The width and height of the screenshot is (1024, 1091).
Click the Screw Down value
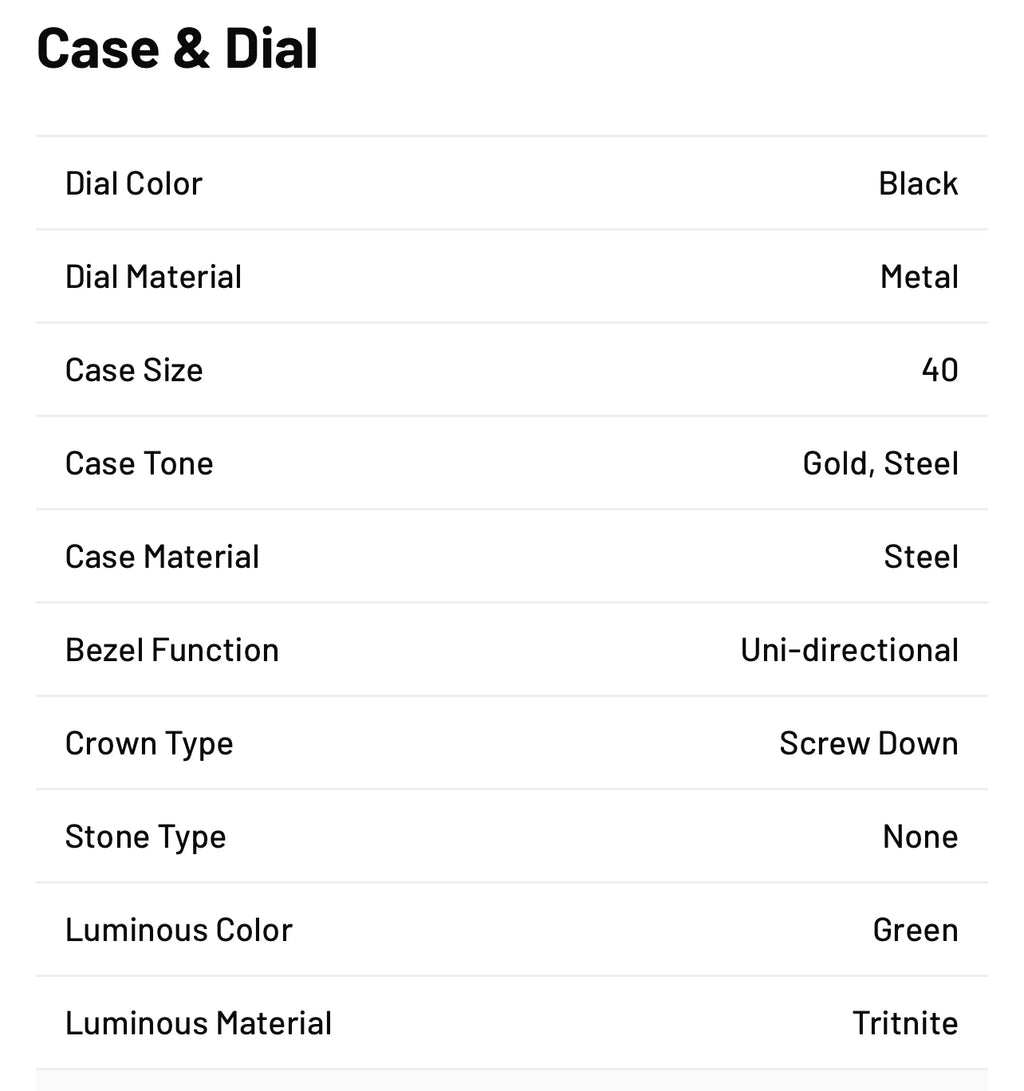pos(868,744)
